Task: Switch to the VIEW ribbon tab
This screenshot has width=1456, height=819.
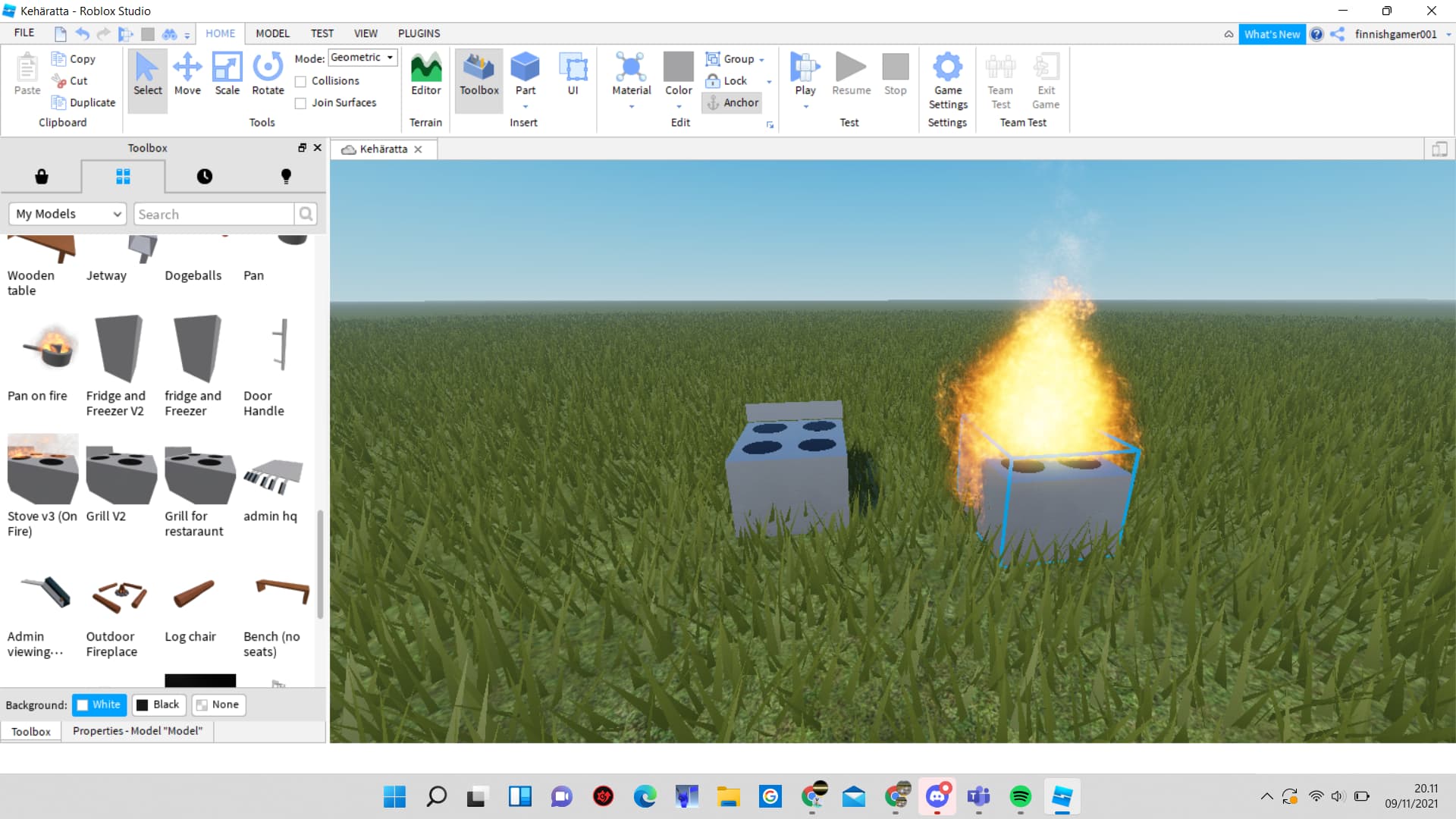Action: click(x=366, y=33)
